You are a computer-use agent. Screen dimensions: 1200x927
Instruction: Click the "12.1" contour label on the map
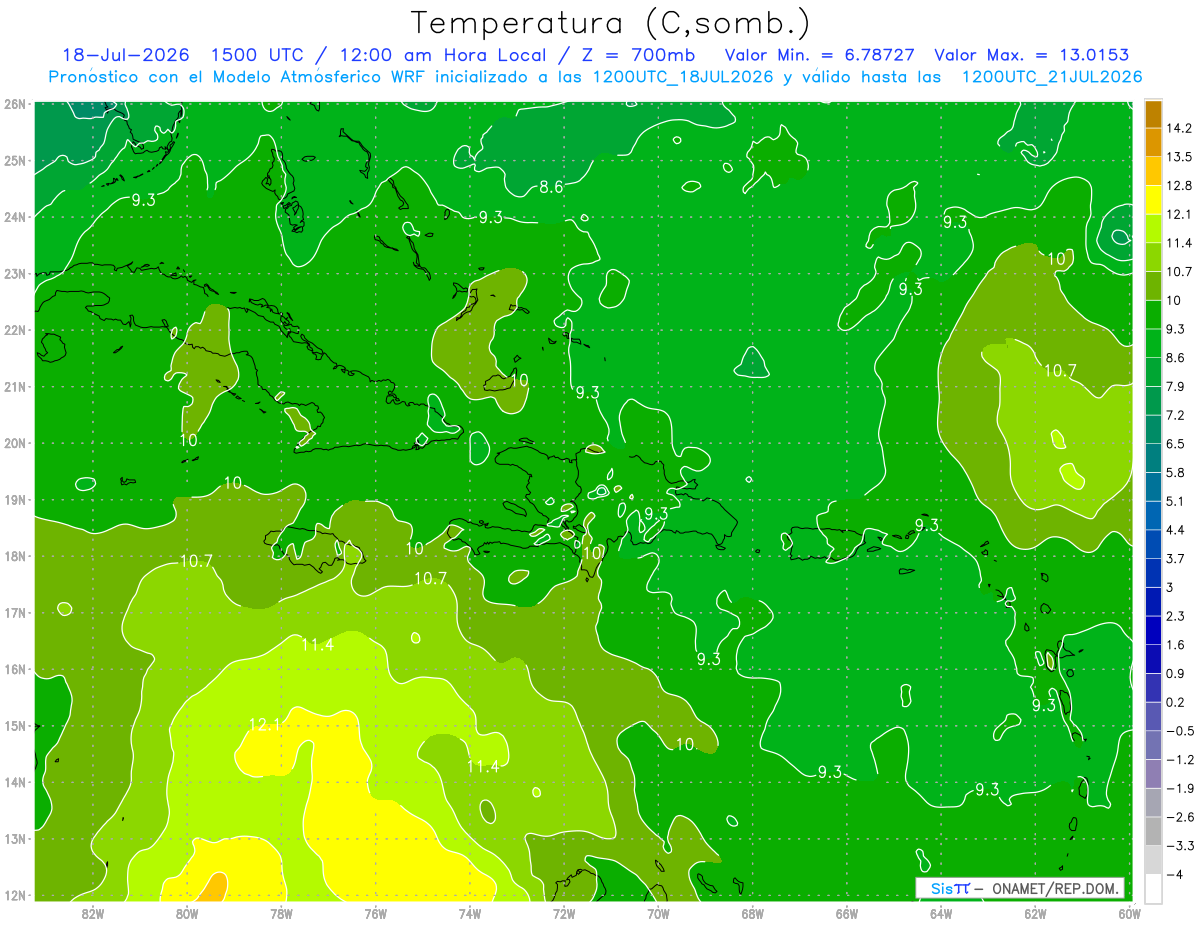266,724
